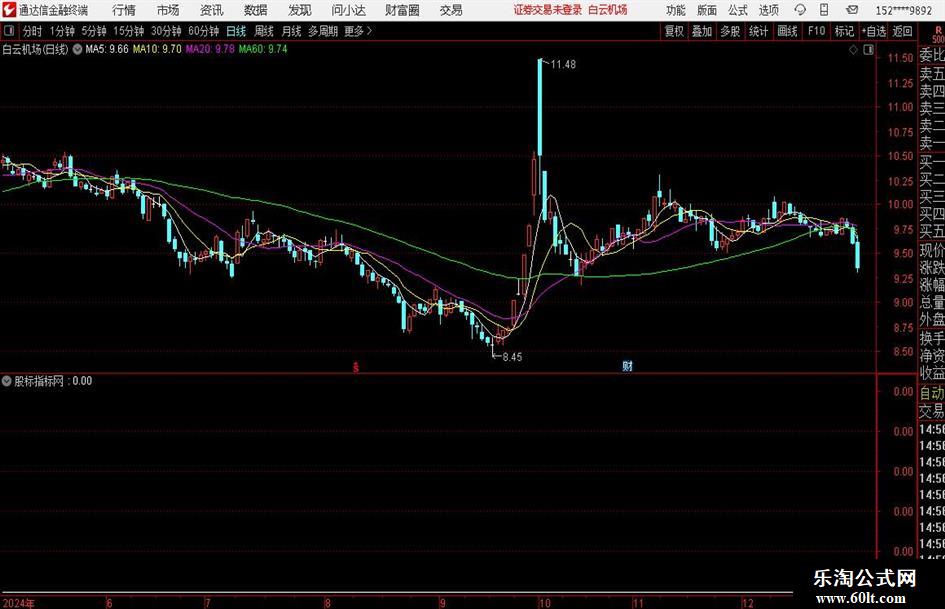Open the 问小达 menu
Screen dimensions: 945x609
pos(348,10)
